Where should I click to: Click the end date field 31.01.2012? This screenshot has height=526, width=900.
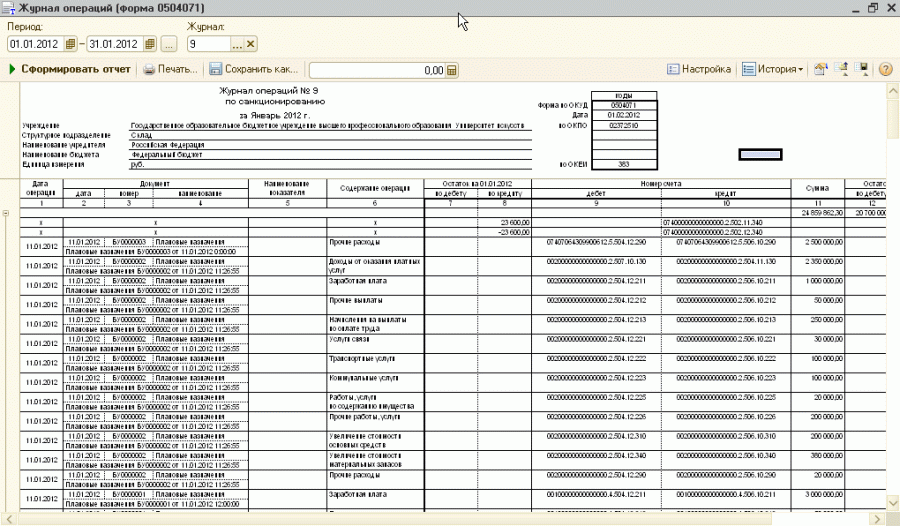(x=115, y=44)
